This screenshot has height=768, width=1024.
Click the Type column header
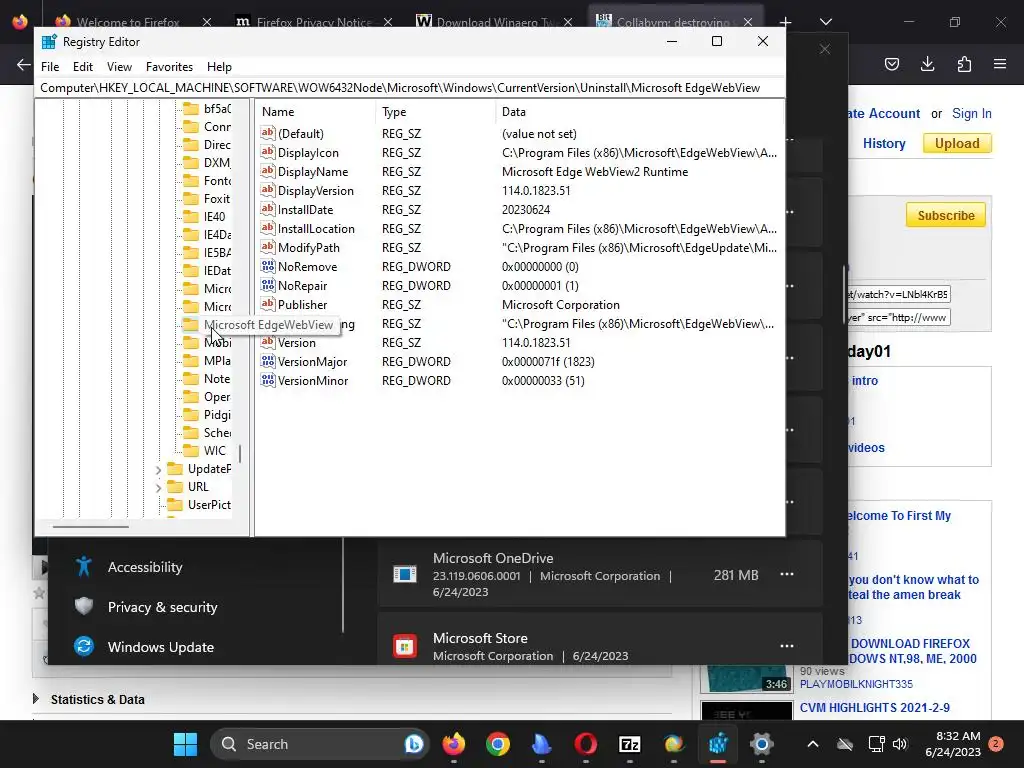(x=394, y=112)
